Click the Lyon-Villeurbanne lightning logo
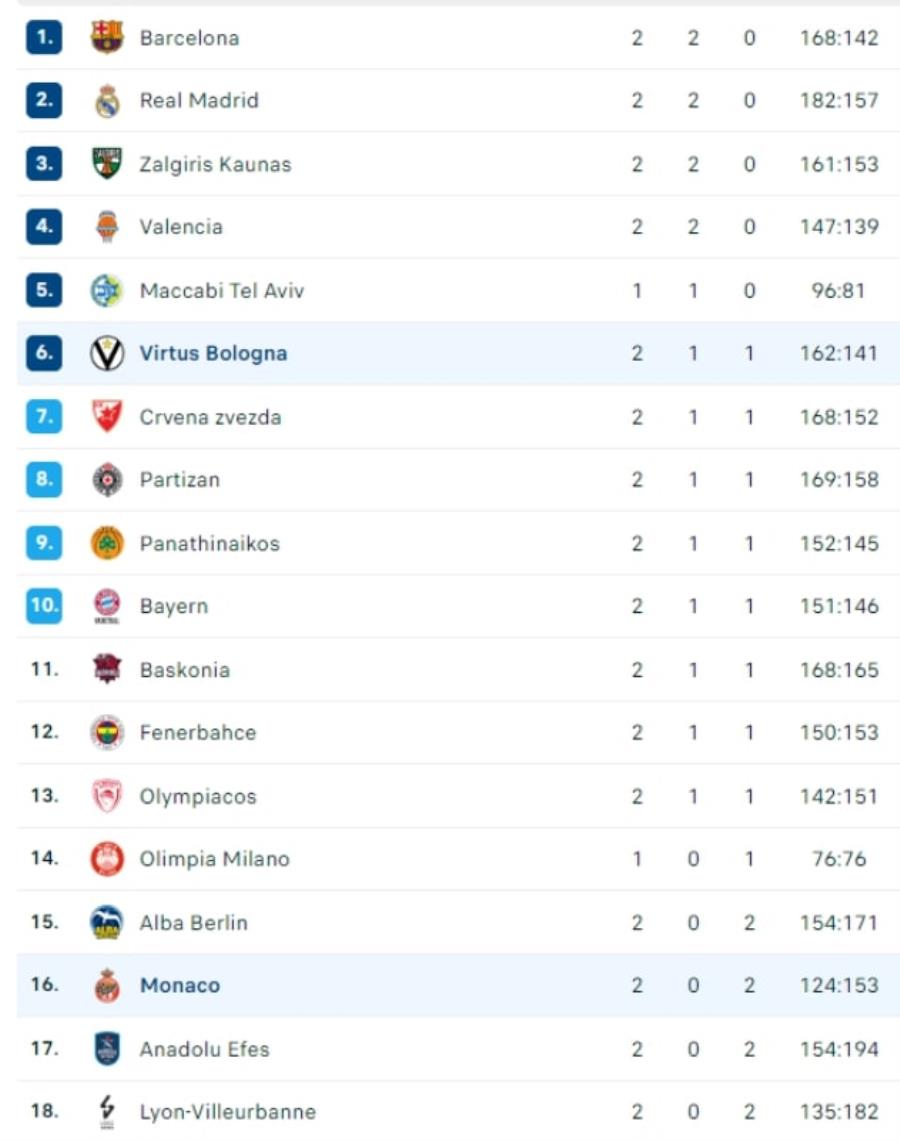 (107, 1111)
